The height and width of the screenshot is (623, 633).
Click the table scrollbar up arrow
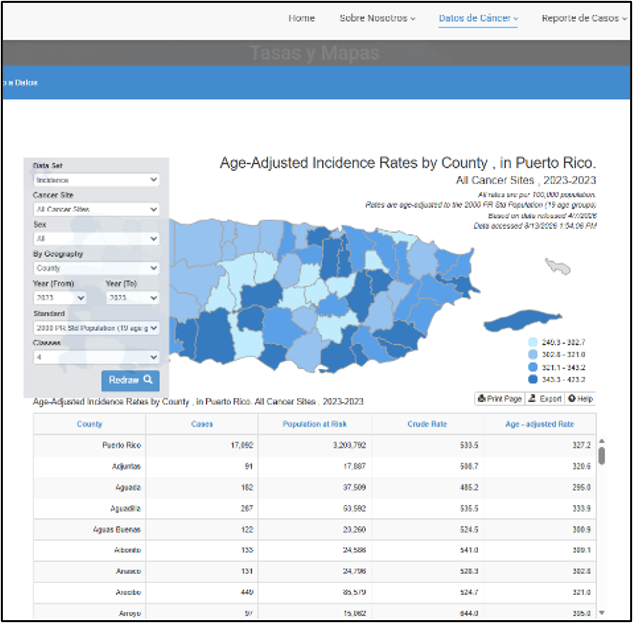[x=602, y=441]
